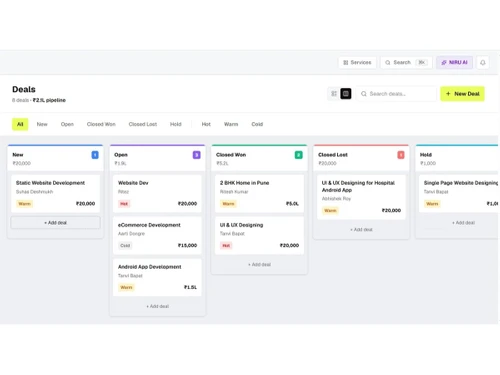
Task: Click Warm tag on Static Website Development
Action: coord(24,204)
